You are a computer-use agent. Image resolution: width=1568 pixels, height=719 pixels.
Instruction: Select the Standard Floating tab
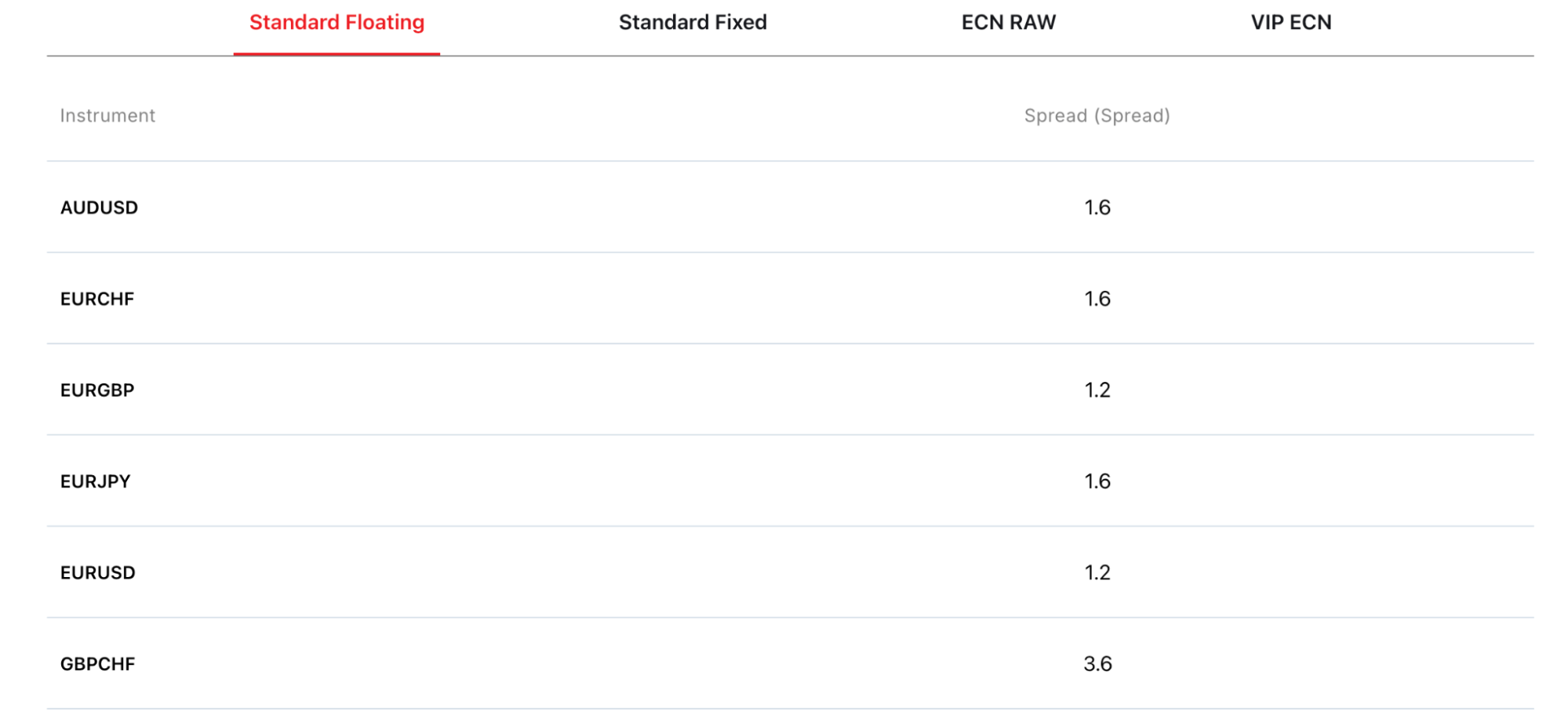tap(337, 23)
